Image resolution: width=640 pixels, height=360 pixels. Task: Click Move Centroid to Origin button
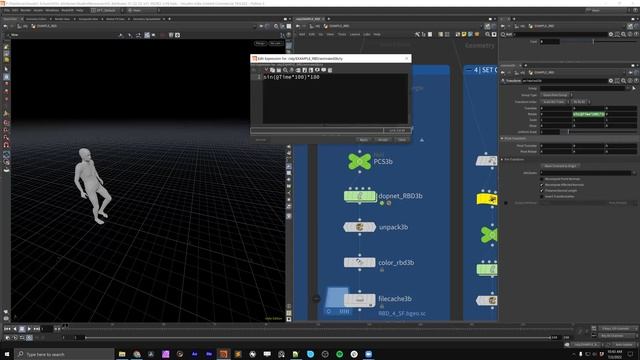(x=560, y=166)
